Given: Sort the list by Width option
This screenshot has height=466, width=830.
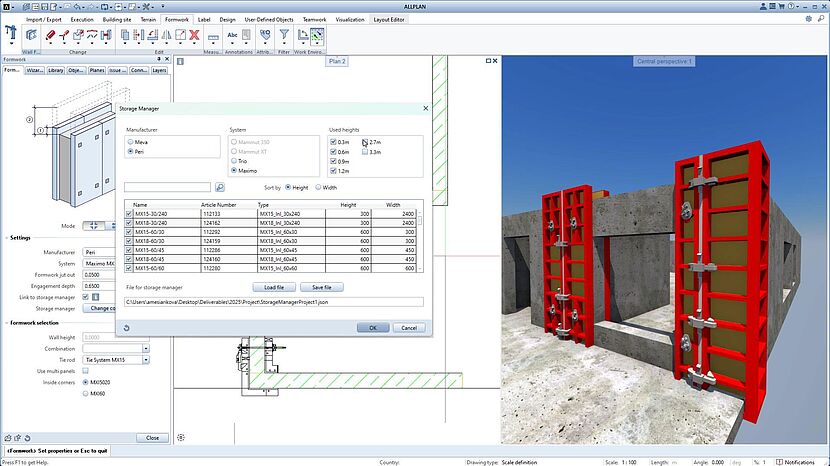Looking at the screenshot, I should point(319,187).
